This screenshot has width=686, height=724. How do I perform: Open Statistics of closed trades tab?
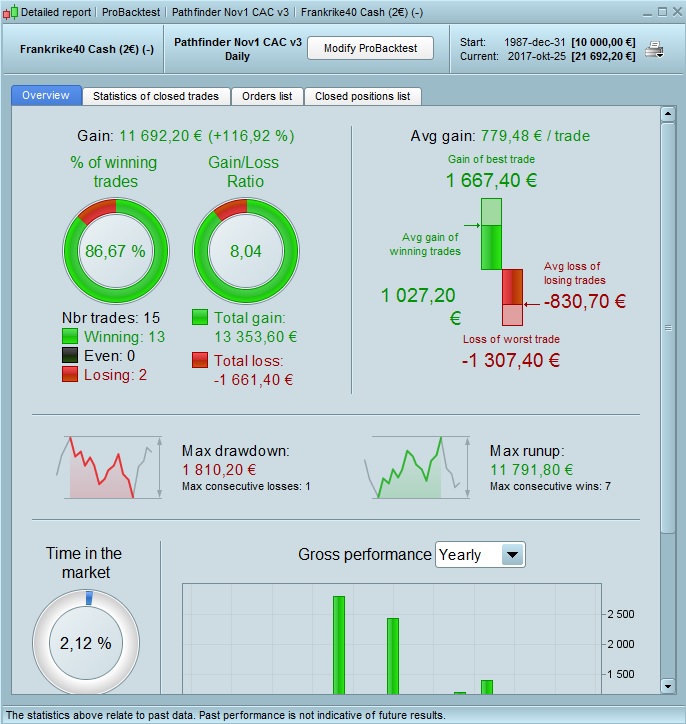(x=156, y=96)
